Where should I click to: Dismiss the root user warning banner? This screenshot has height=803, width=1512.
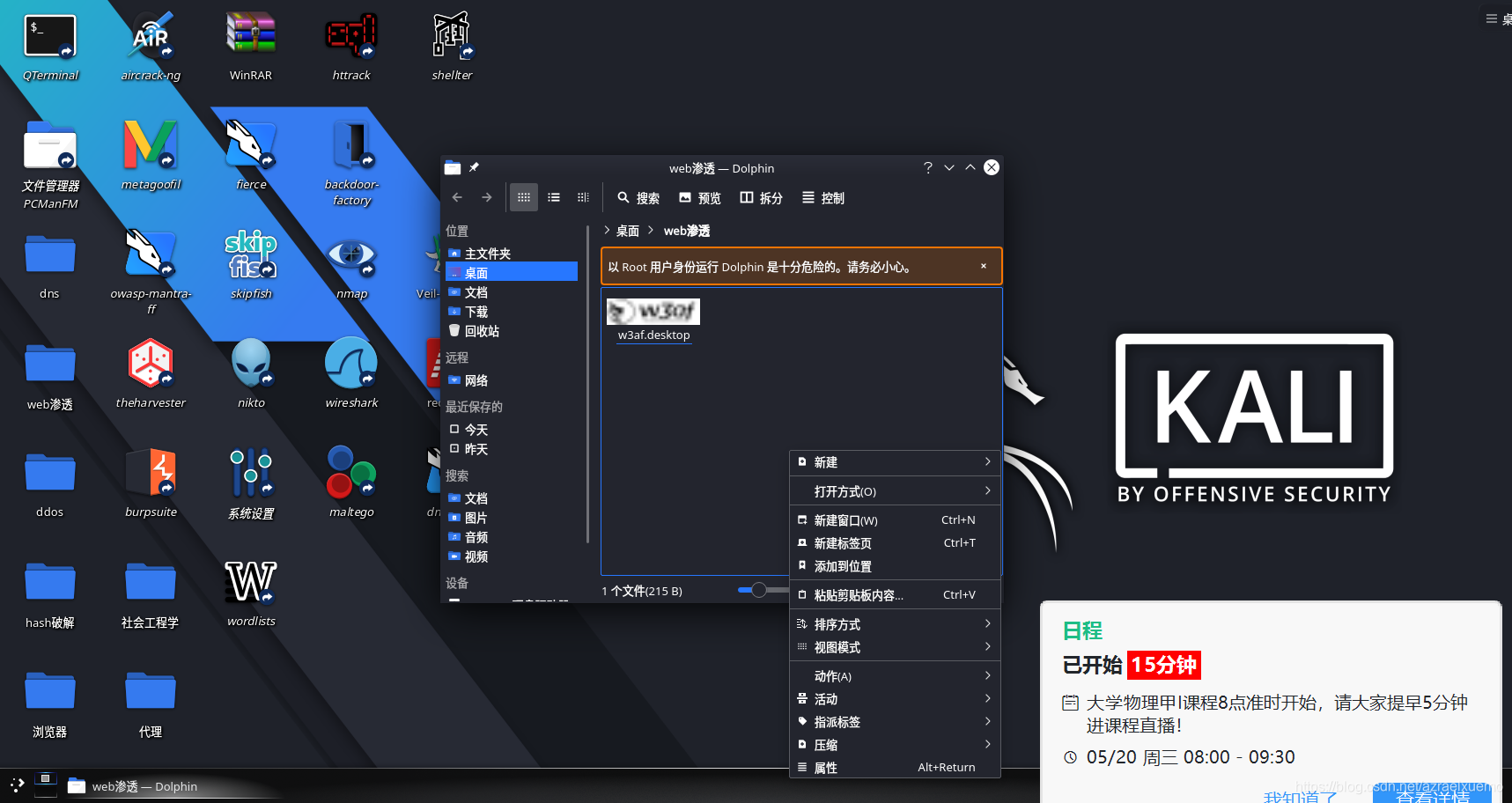[x=984, y=266]
